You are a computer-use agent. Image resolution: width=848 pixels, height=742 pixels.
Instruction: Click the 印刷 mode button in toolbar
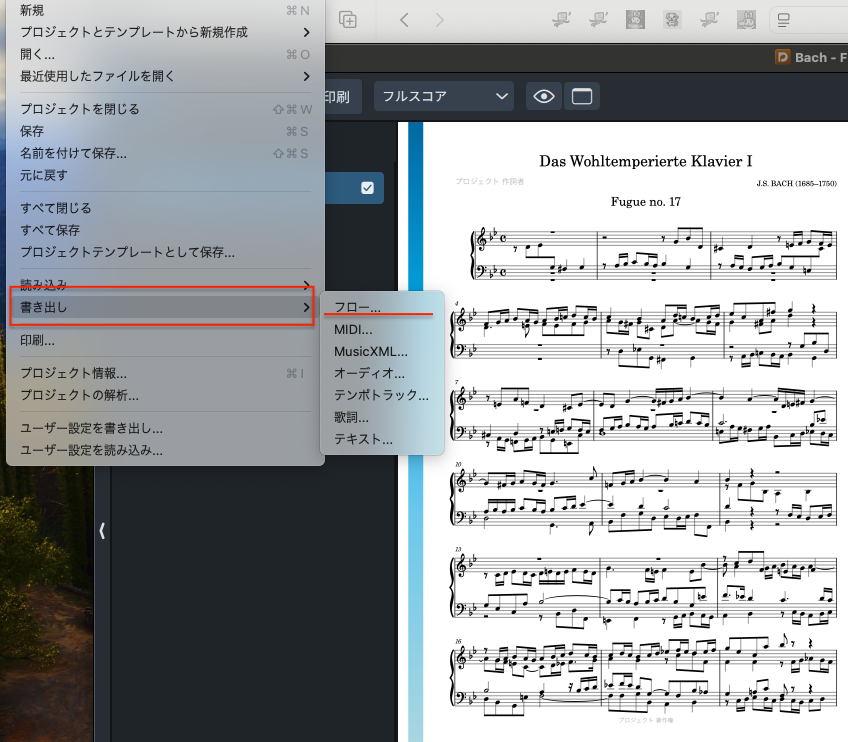tap(335, 97)
